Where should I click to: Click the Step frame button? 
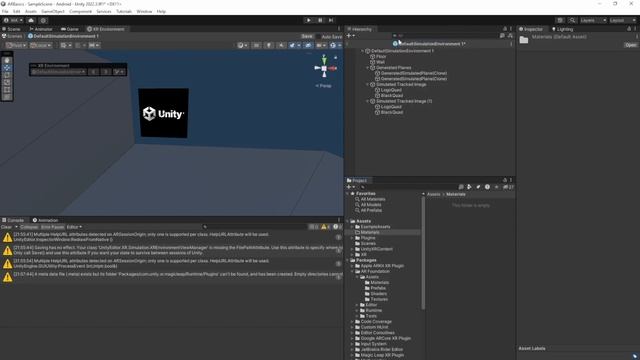(x=331, y=20)
